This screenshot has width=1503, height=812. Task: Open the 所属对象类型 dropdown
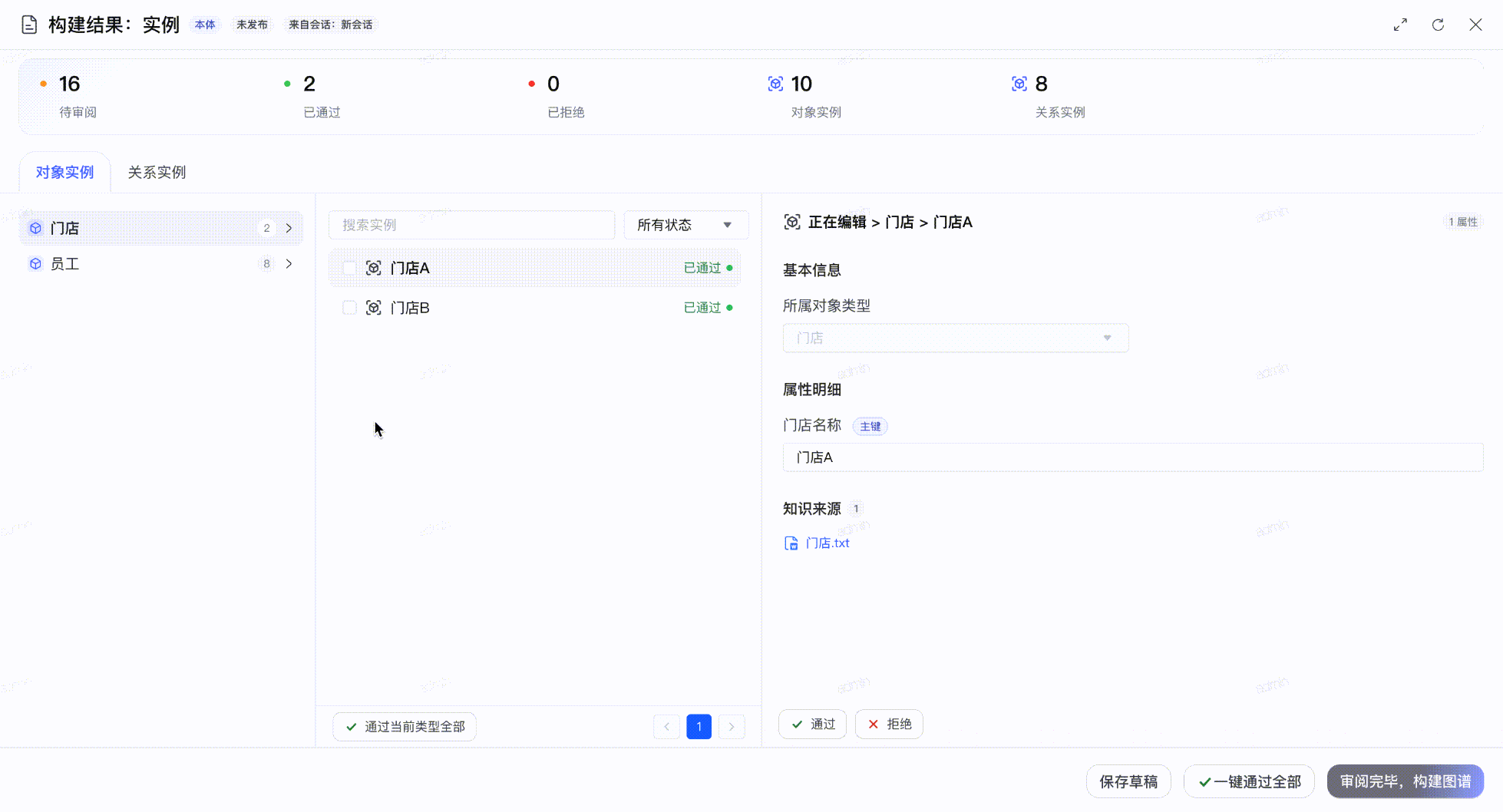point(956,338)
